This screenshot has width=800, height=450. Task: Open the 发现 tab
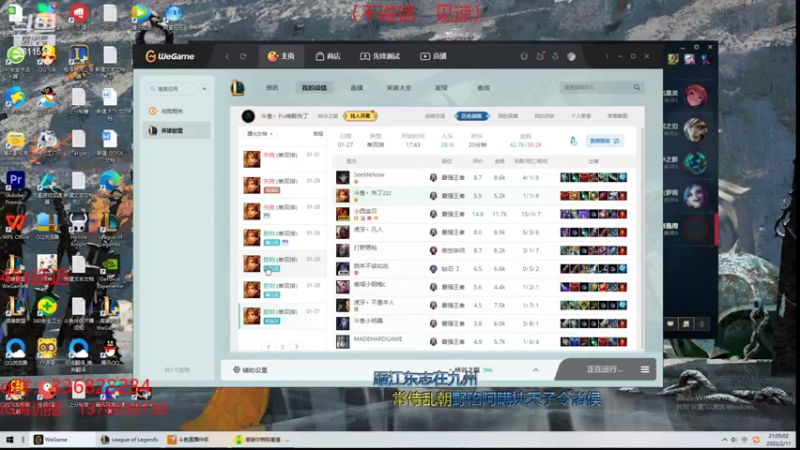coord(441,88)
